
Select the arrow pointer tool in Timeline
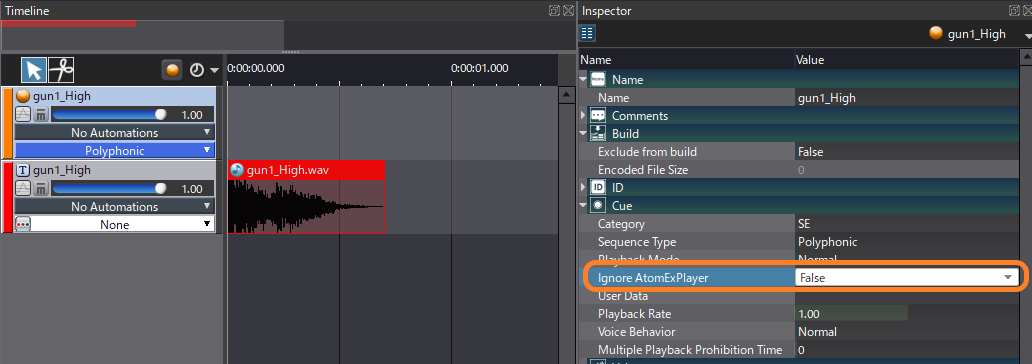click(x=34, y=69)
